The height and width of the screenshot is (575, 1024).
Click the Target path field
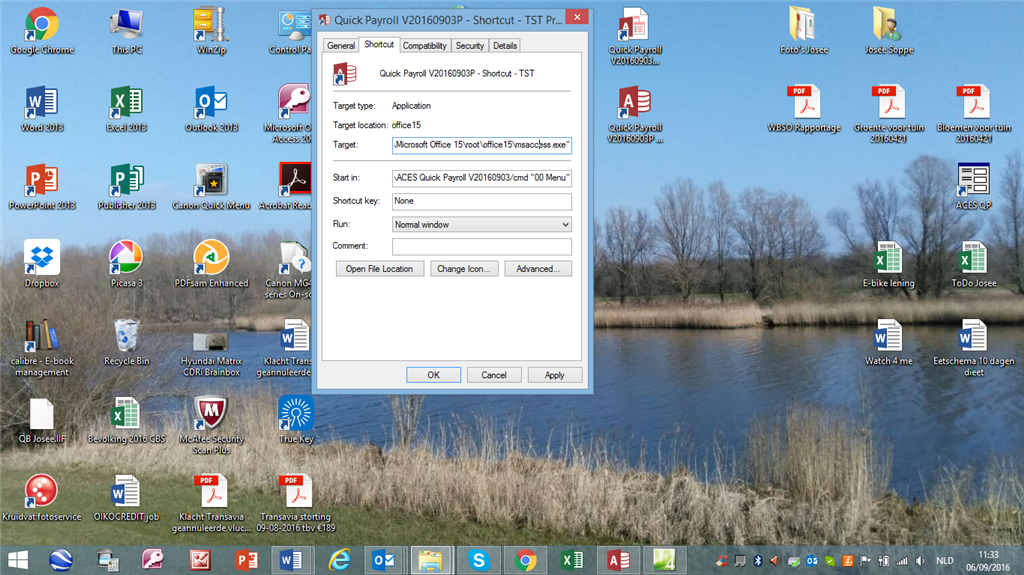point(482,145)
